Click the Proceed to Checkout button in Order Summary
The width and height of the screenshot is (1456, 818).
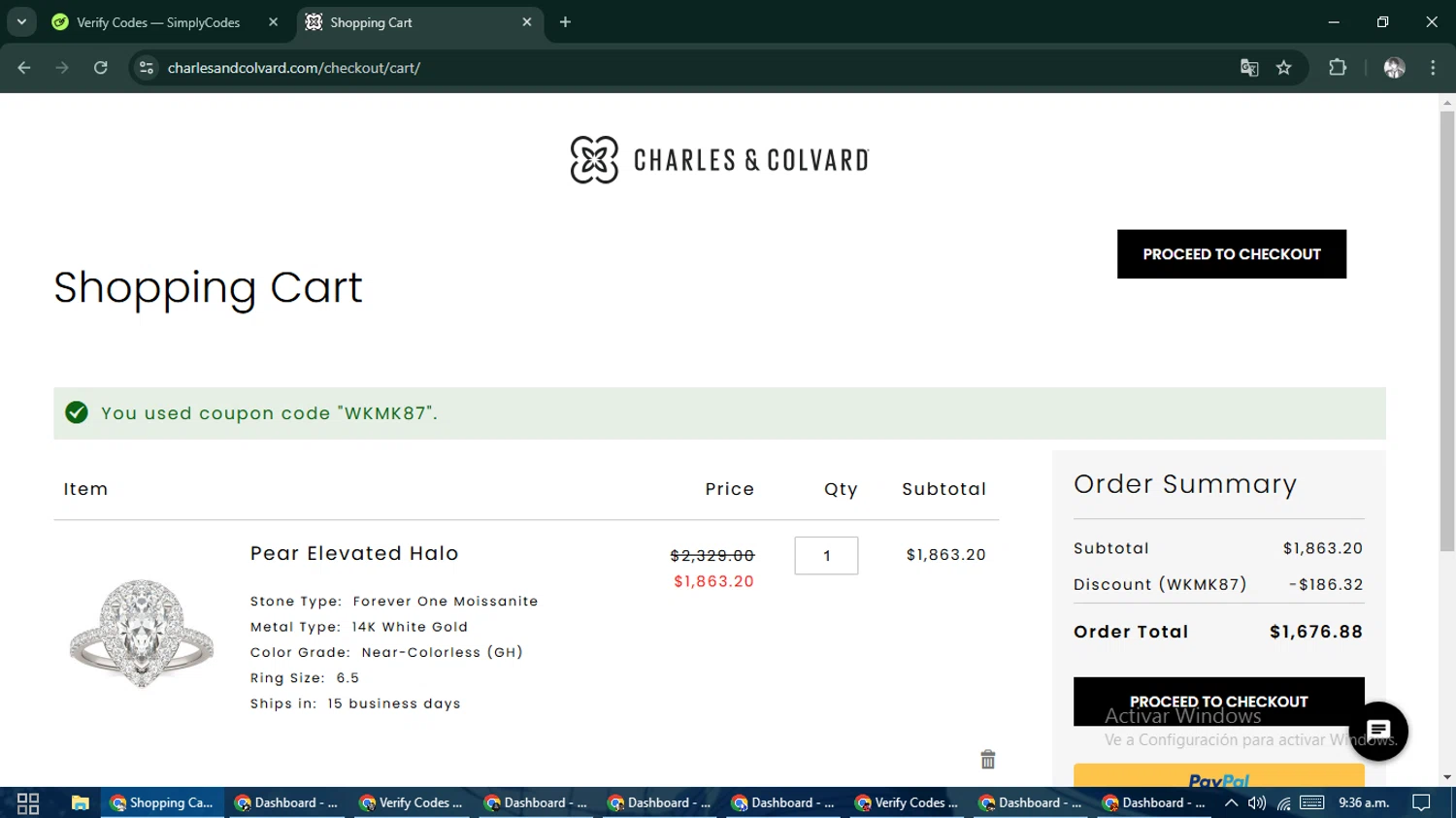[x=1219, y=702]
